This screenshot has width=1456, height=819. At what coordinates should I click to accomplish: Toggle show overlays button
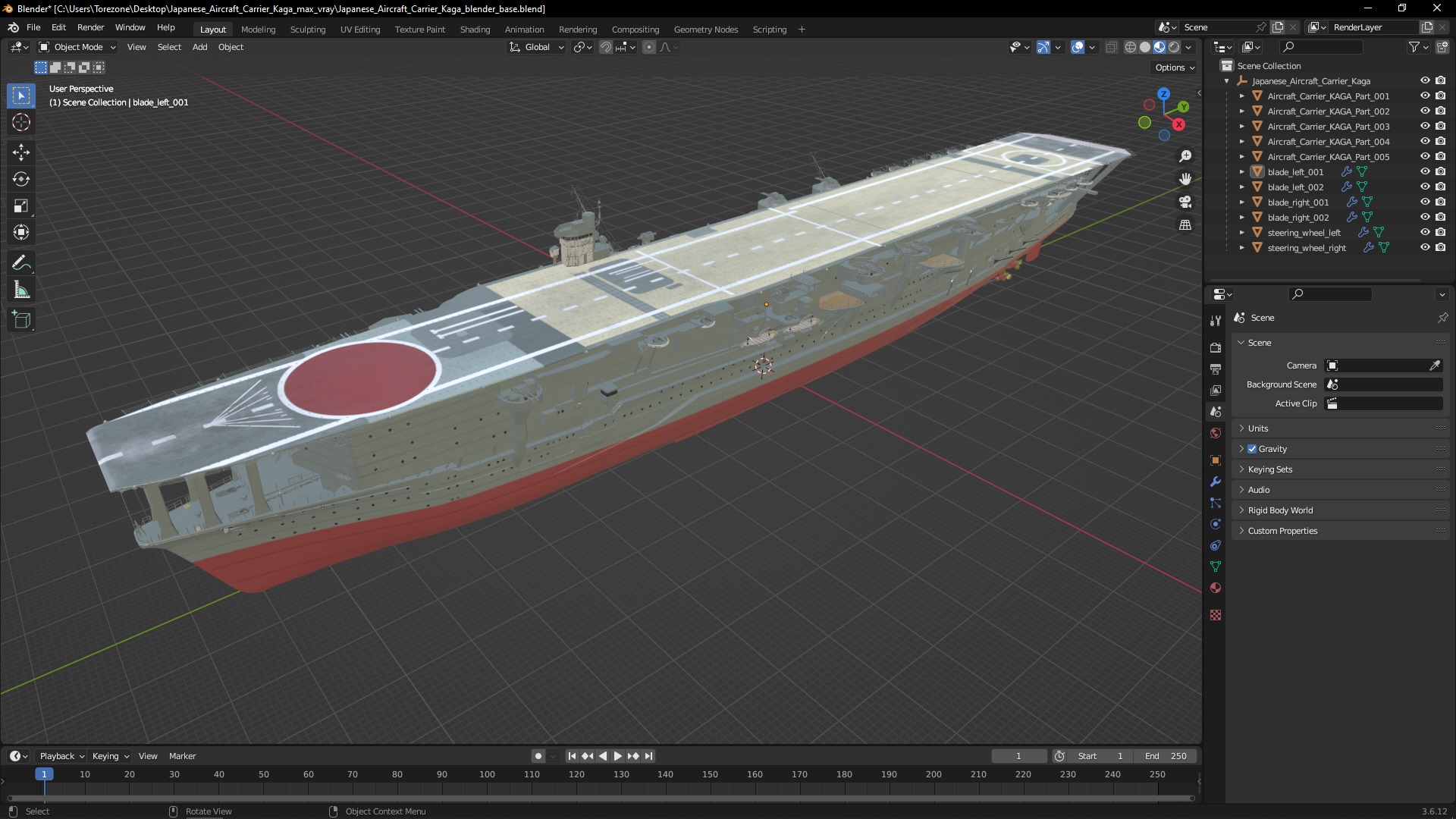point(1078,47)
